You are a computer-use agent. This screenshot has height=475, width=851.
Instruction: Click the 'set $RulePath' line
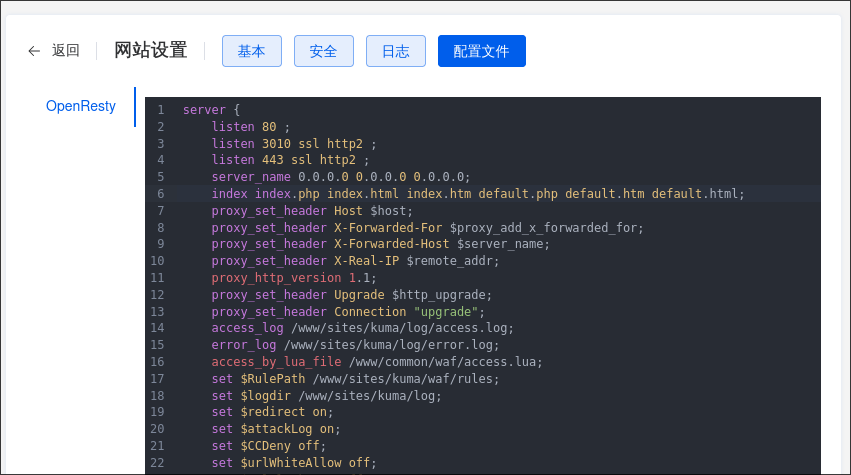click(355, 378)
